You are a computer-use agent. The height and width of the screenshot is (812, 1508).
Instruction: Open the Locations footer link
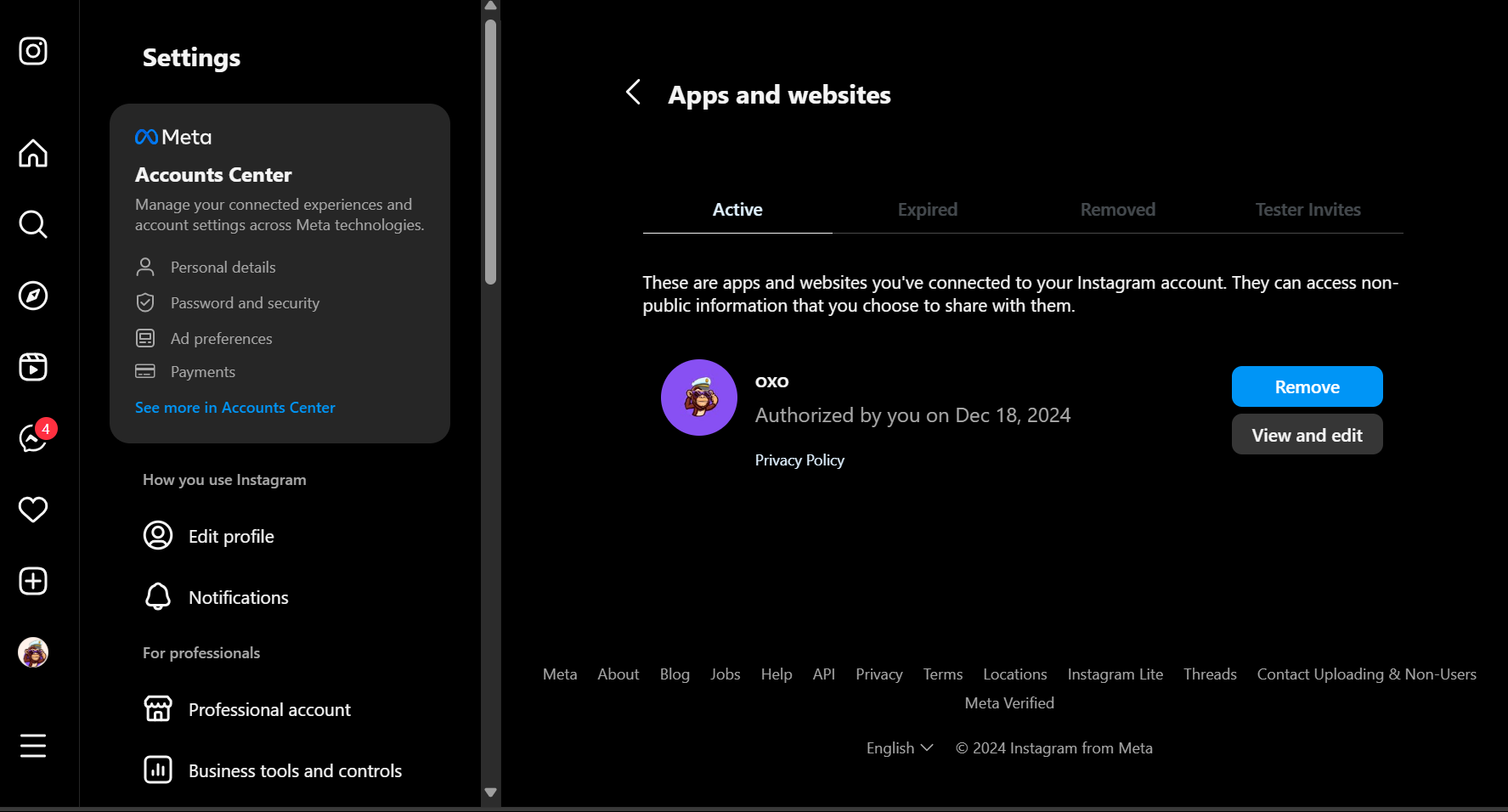click(1015, 674)
